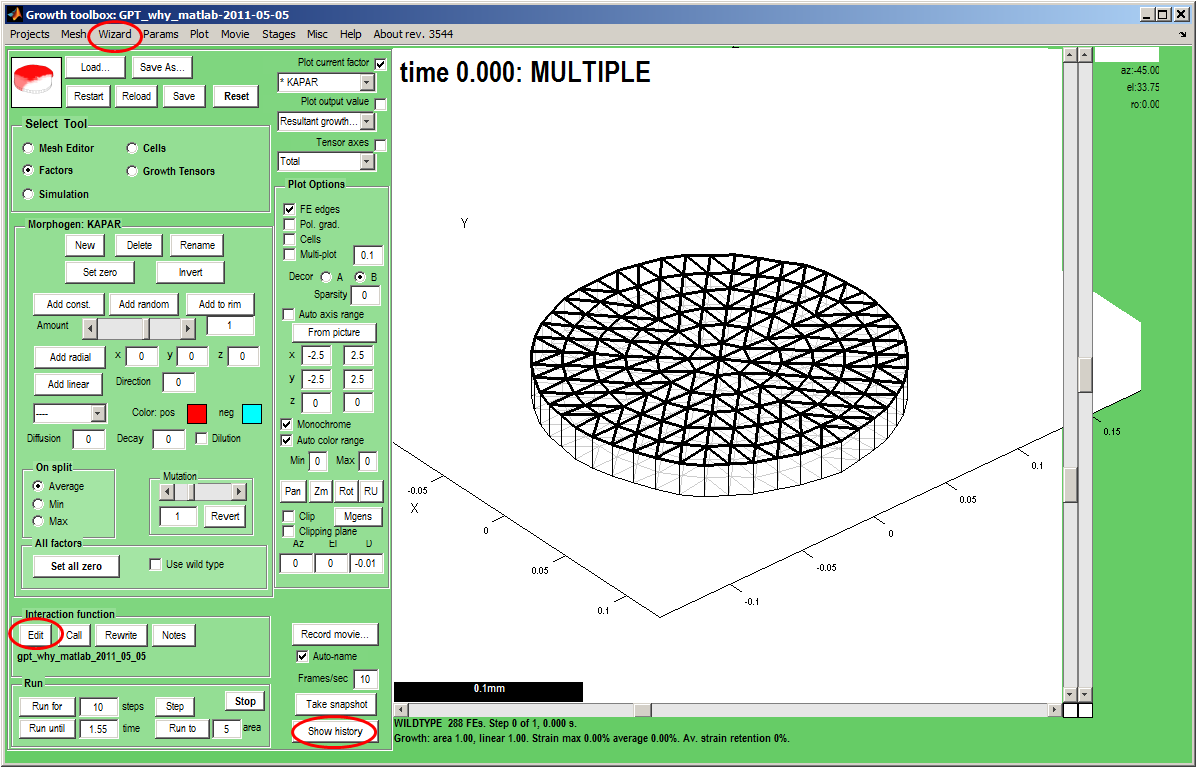
Task: Enable the Use wild type checkbox
Action: pyautogui.click(x=155, y=564)
